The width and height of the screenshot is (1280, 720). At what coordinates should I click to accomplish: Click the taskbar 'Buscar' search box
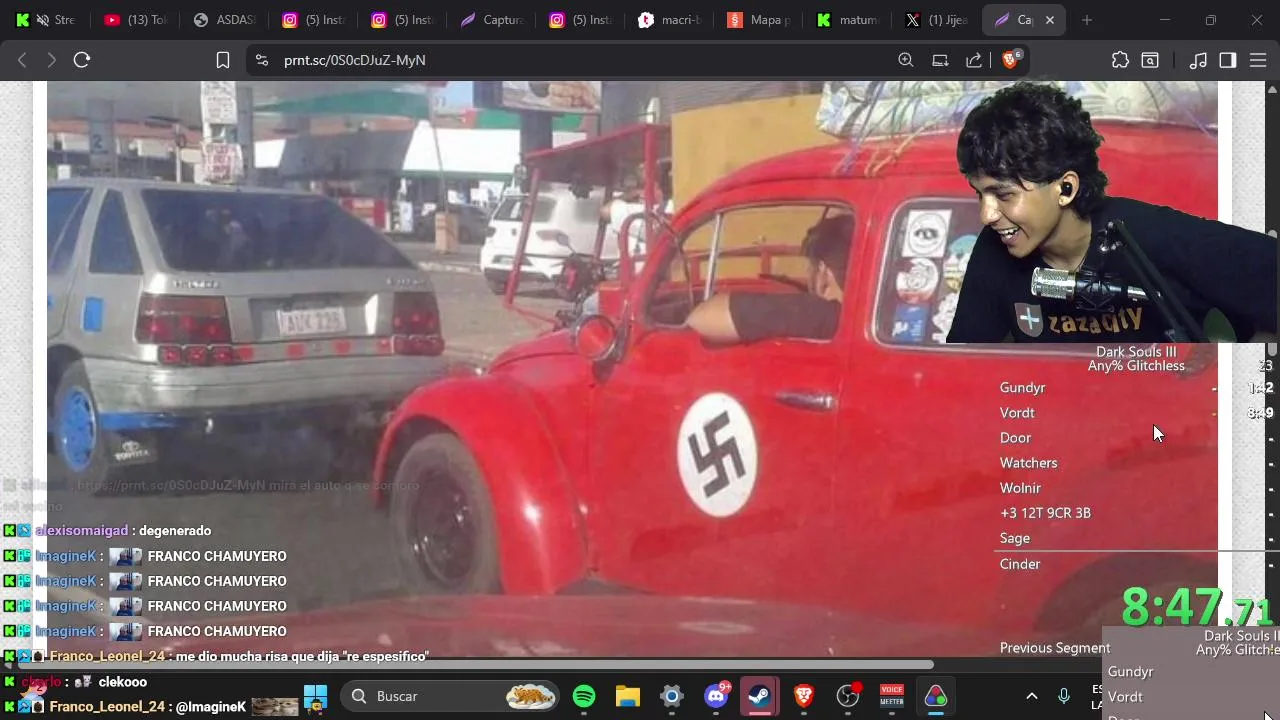449,696
